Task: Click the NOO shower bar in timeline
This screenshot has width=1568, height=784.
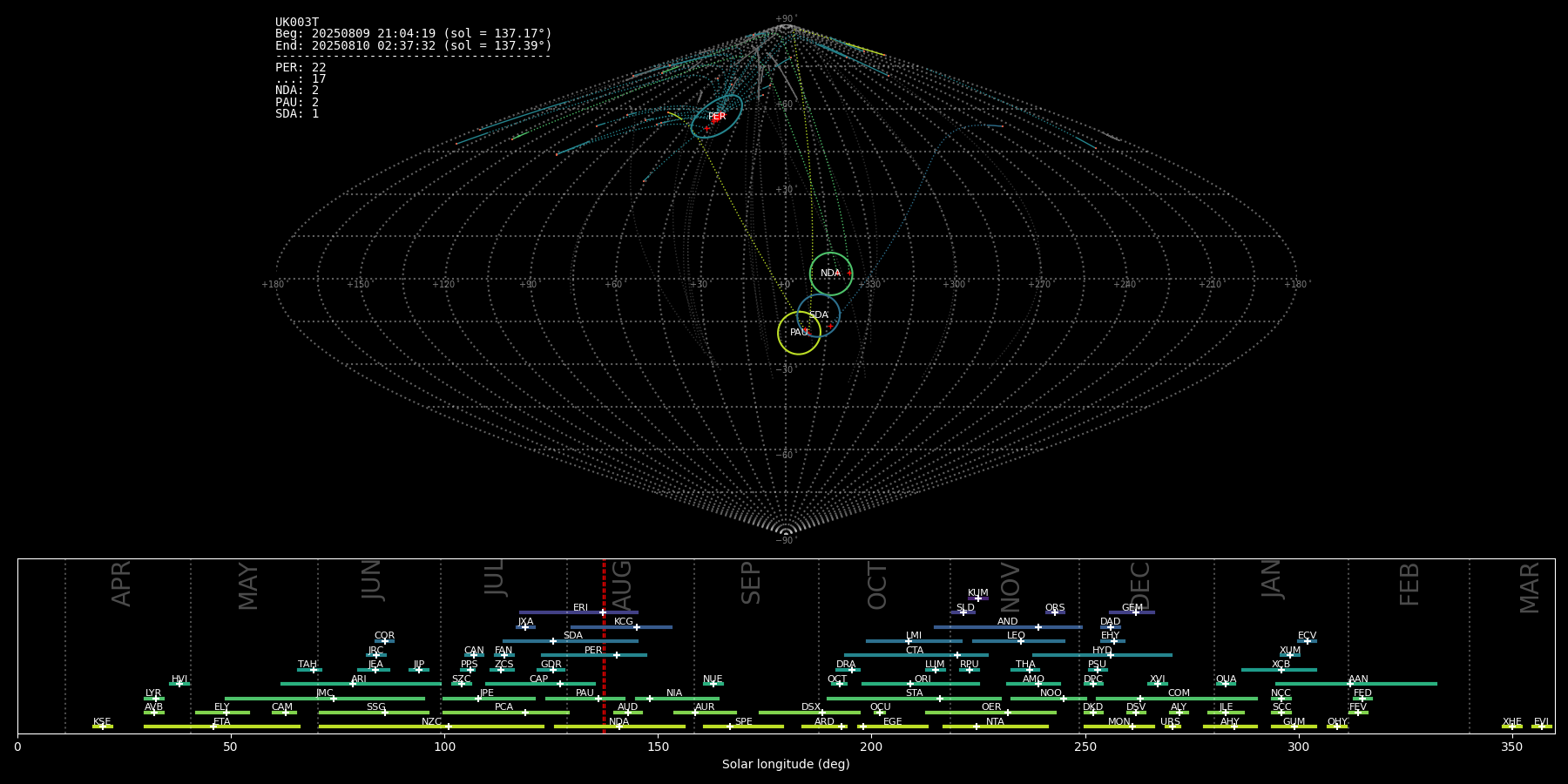Action: pyautogui.click(x=1049, y=698)
